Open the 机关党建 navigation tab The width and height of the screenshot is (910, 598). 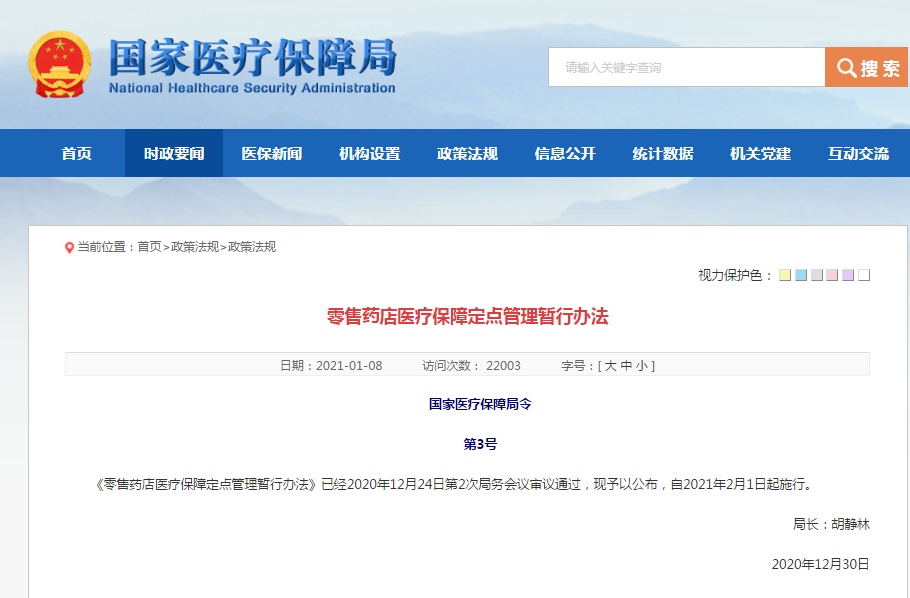pos(760,153)
